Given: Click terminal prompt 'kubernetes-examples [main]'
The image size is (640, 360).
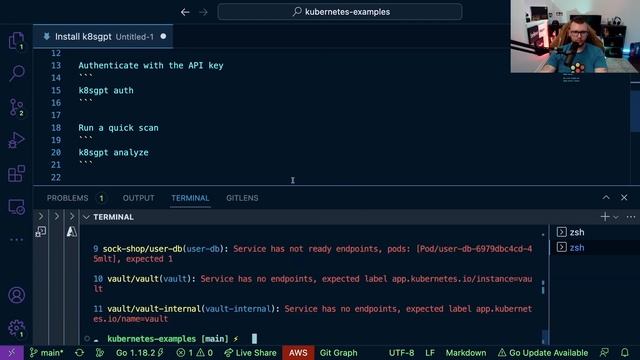Looking at the screenshot, I should 168,338.
